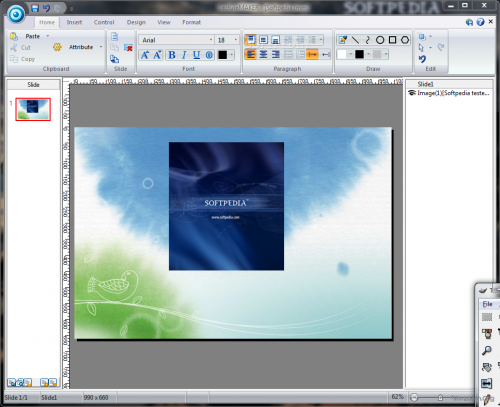Click the Copy button
The width and height of the screenshot is (500, 407).
(x=22, y=59)
